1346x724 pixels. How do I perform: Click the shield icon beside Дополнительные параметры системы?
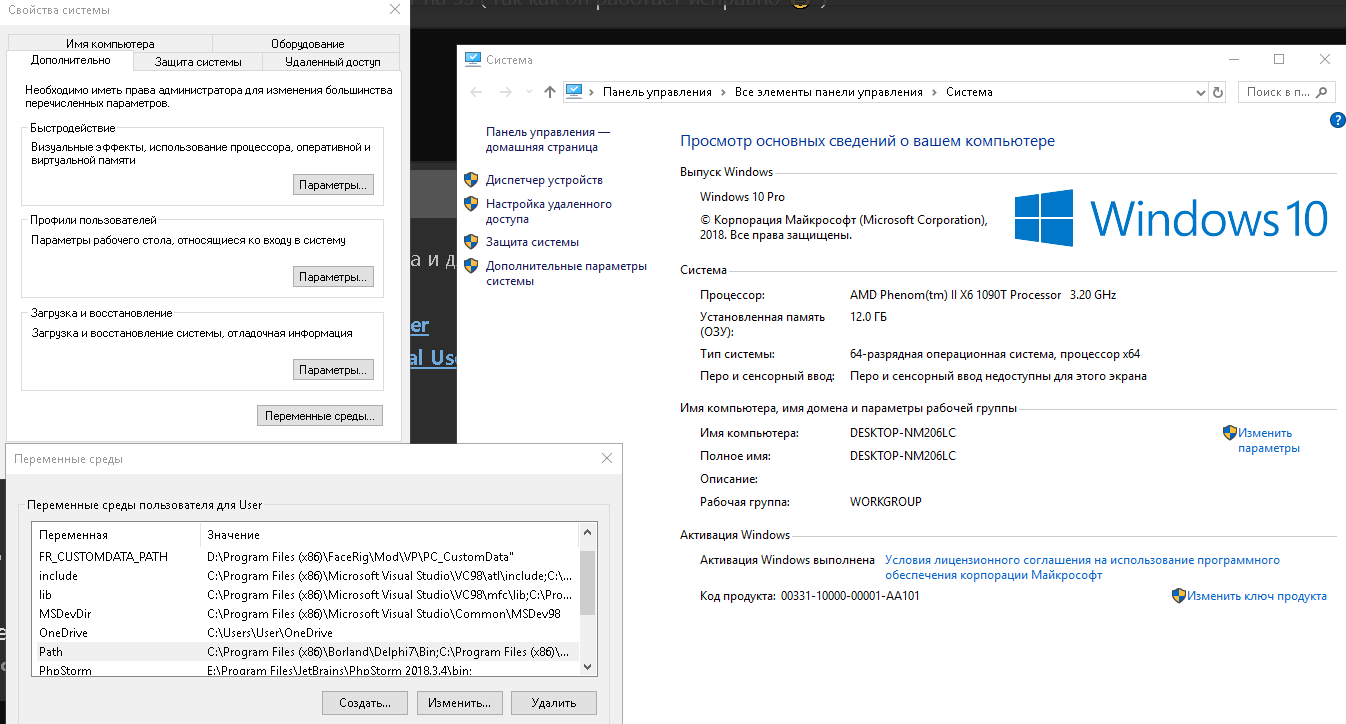(471, 267)
